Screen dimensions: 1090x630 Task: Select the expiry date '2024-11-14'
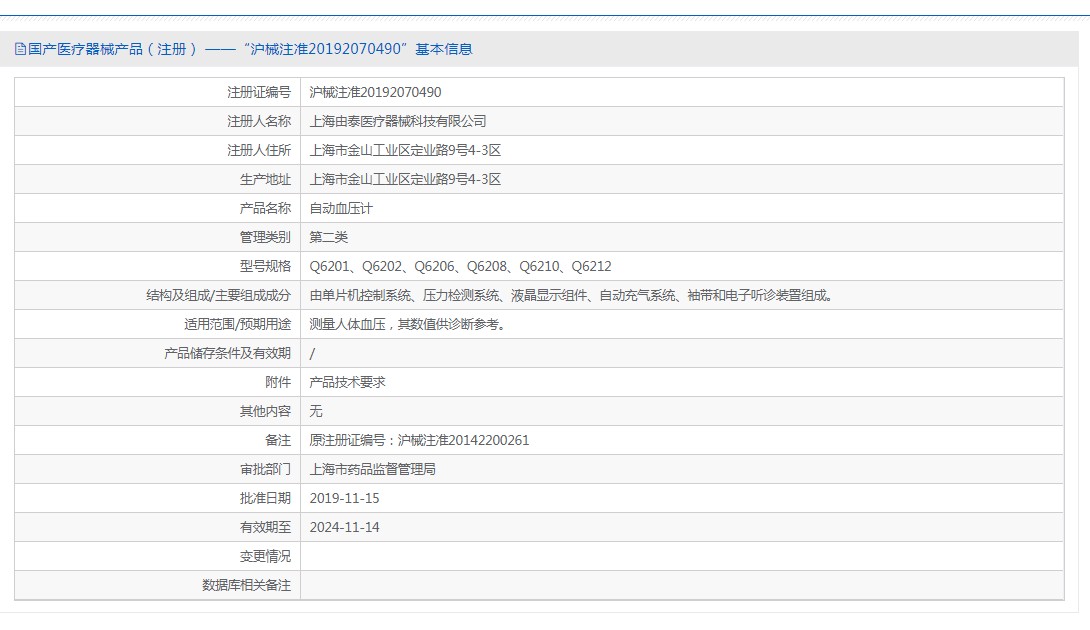click(x=345, y=527)
